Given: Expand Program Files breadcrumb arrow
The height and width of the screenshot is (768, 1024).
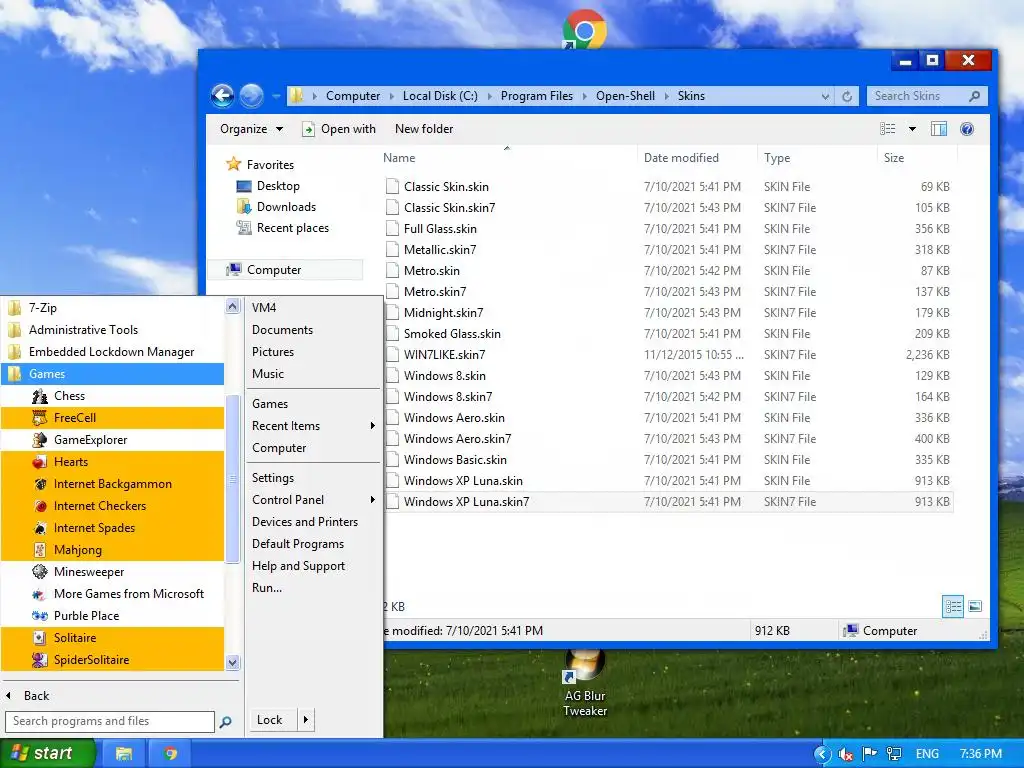Looking at the screenshot, I should tap(584, 96).
